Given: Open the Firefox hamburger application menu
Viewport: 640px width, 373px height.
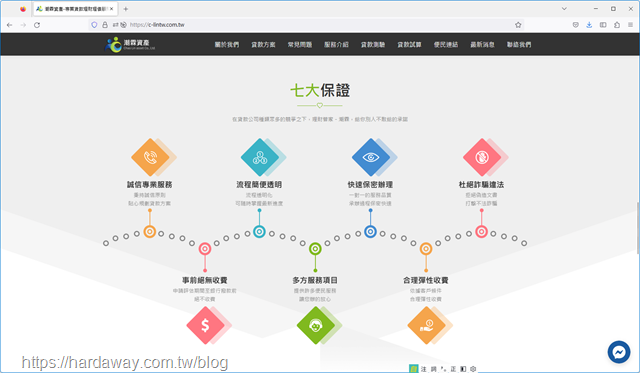Looking at the screenshot, I should tap(630, 25).
